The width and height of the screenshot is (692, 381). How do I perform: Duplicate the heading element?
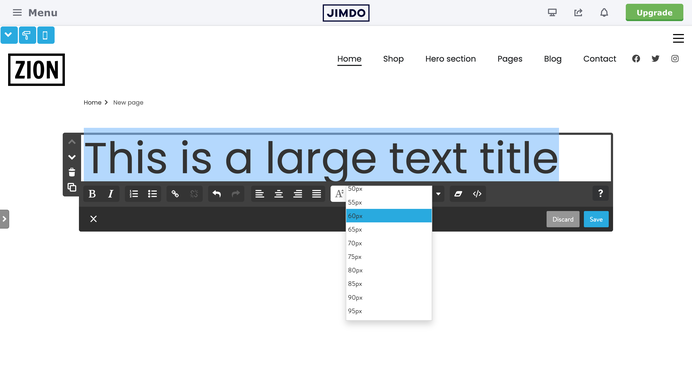coord(72,187)
